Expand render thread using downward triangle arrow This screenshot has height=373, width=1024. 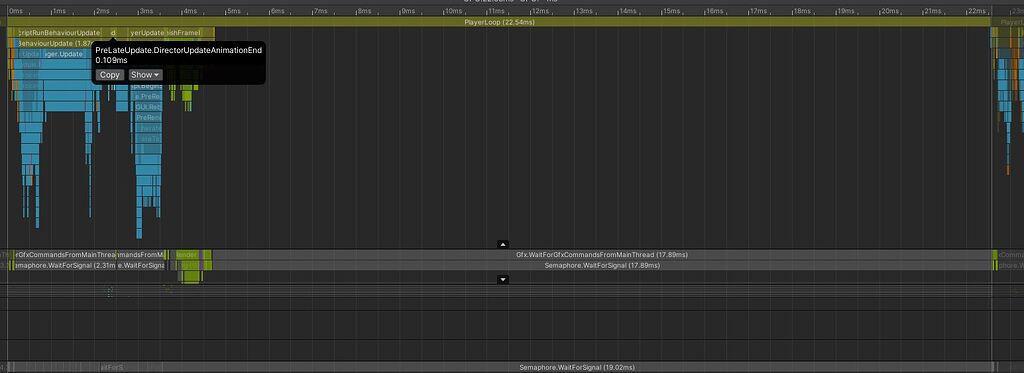coord(503,280)
